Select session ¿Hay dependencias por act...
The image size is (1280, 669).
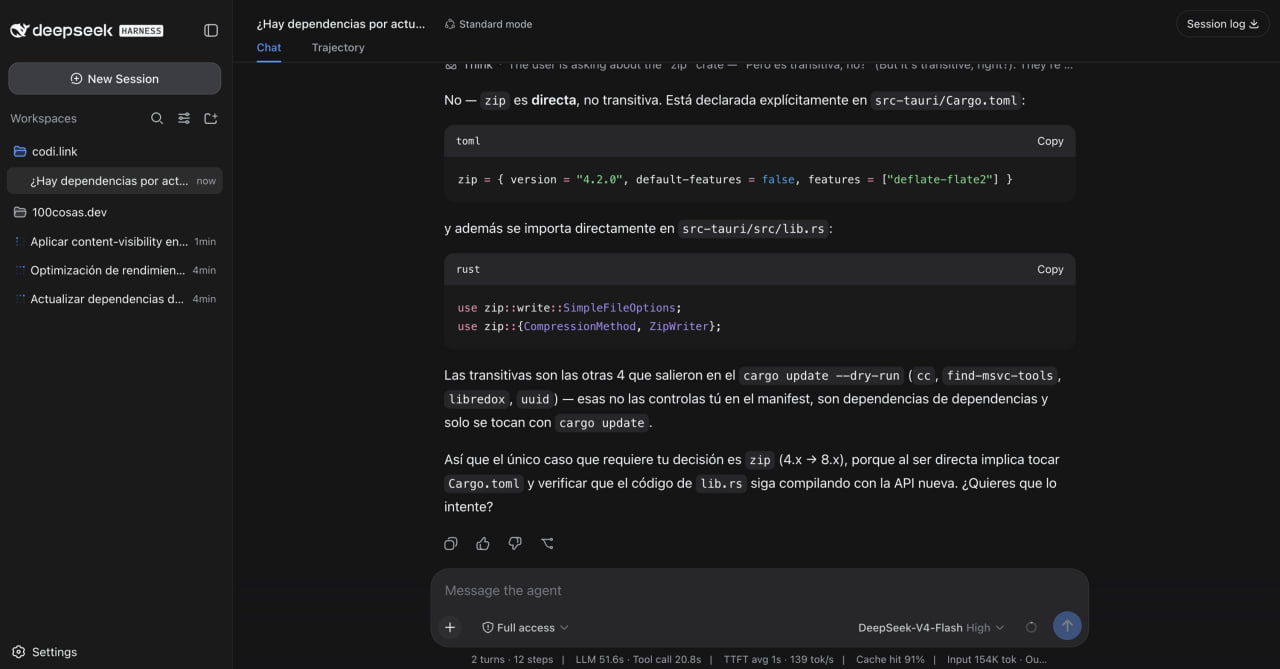115,181
